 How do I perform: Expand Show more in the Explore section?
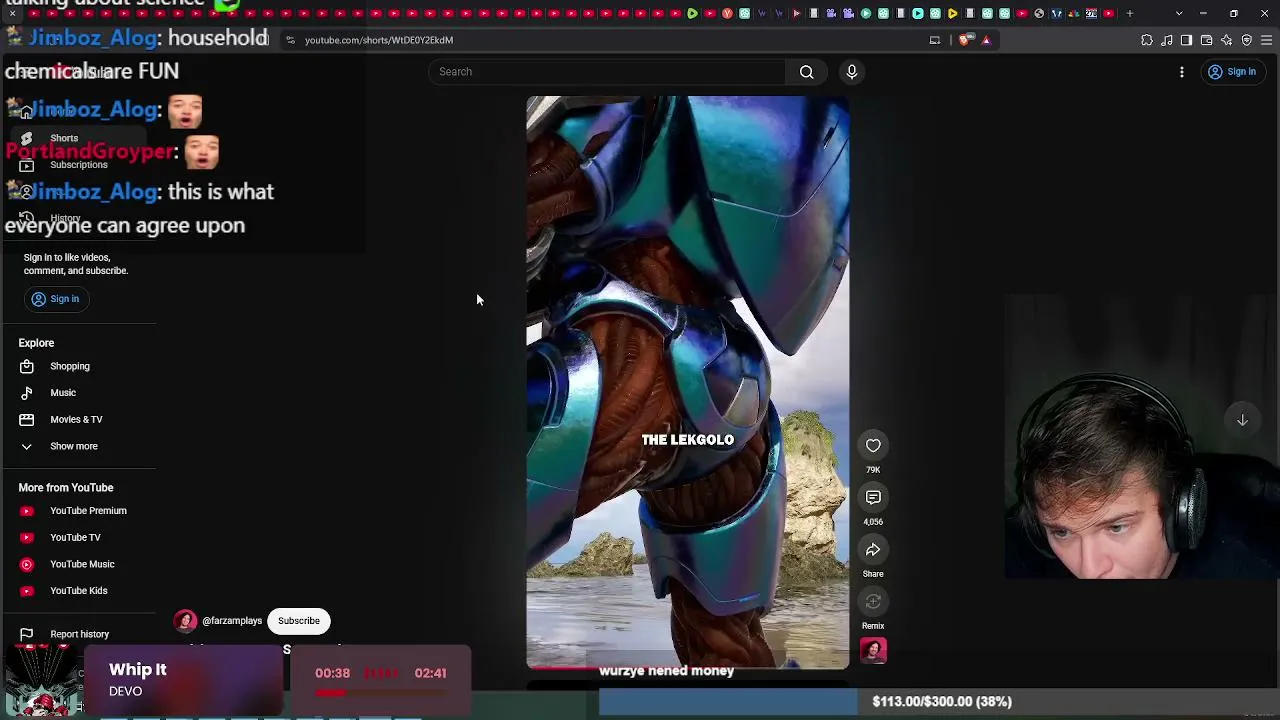[74, 446]
